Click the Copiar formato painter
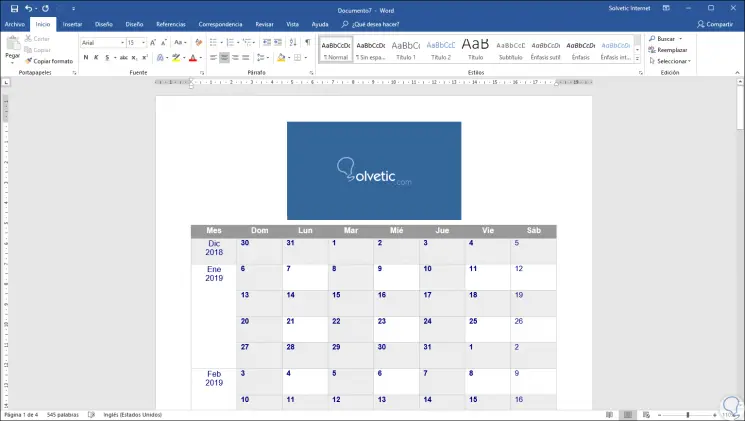Viewport: 745px width, 421px height. point(51,61)
